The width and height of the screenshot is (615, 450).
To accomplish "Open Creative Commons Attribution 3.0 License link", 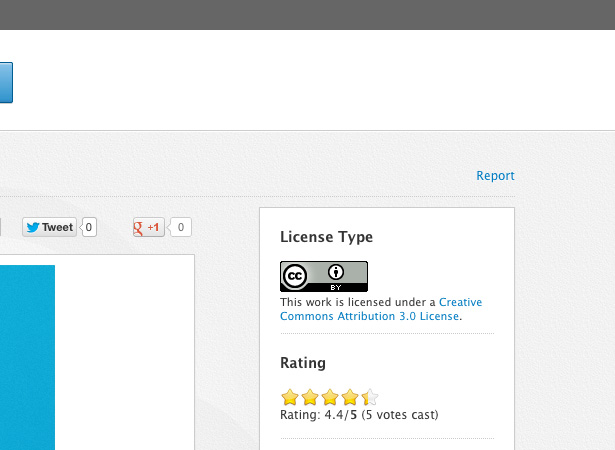I will point(381,309).
